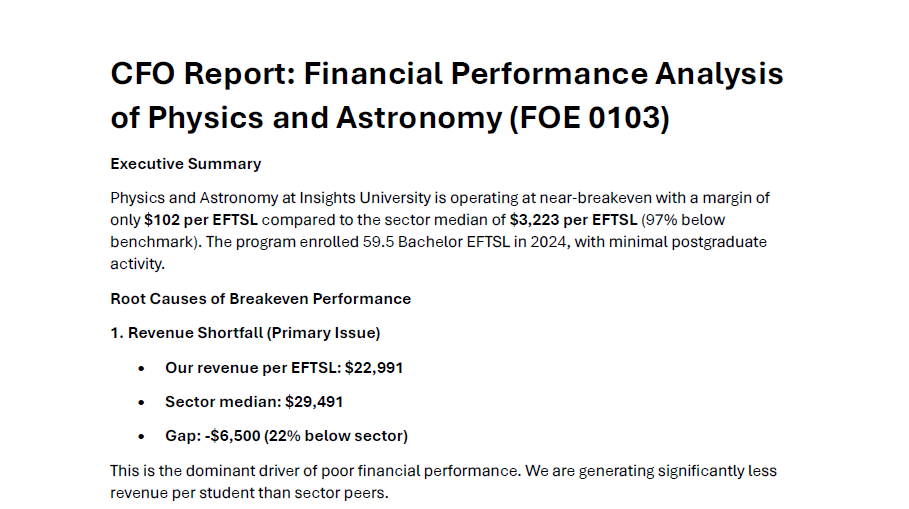Viewport: 909px width, 509px height.
Task: Click the 'Executive Summary' heading
Action: point(185,164)
